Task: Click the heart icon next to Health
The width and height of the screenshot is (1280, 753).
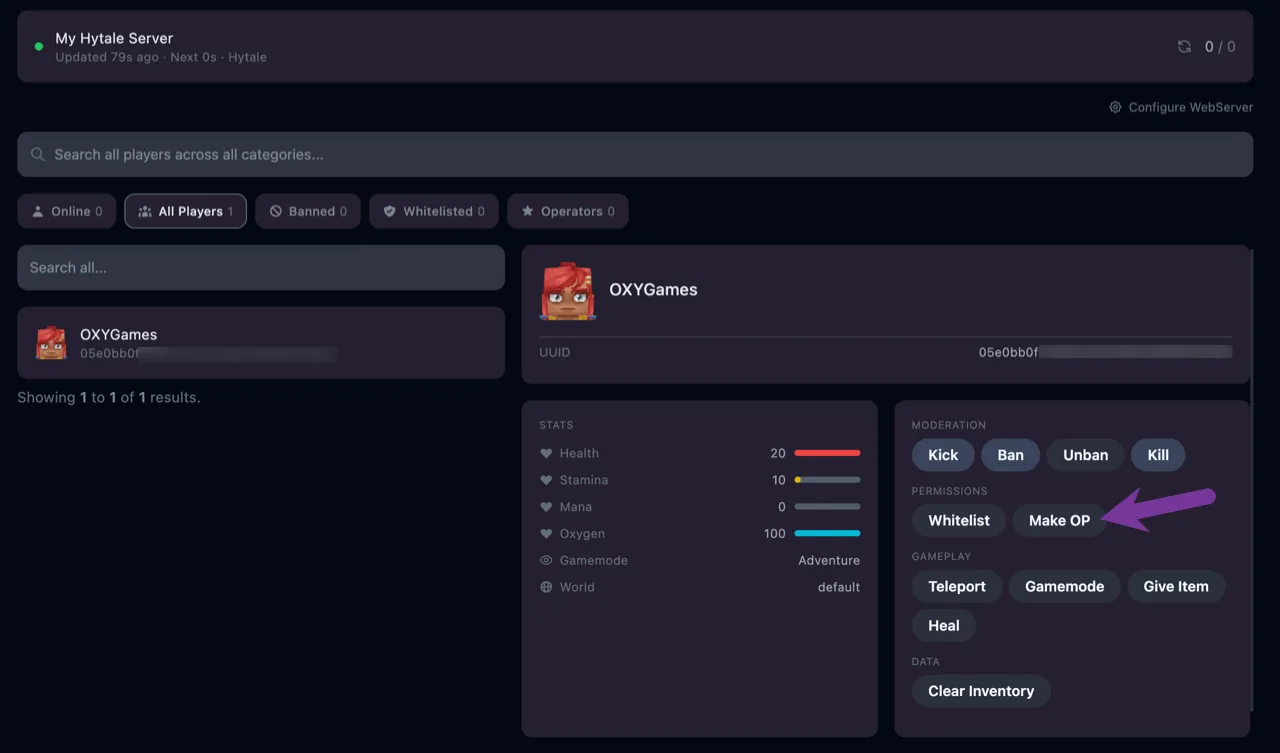Action: 546,453
